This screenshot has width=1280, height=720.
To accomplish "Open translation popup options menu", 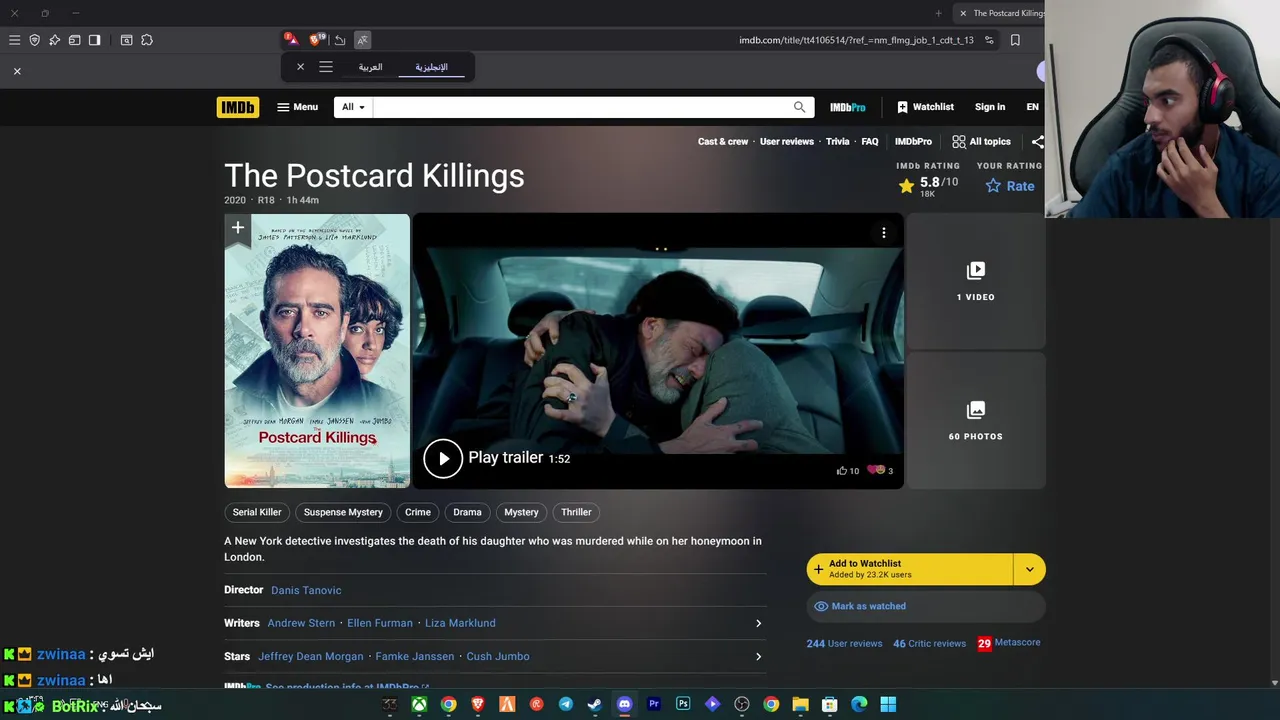I will [x=326, y=67].
